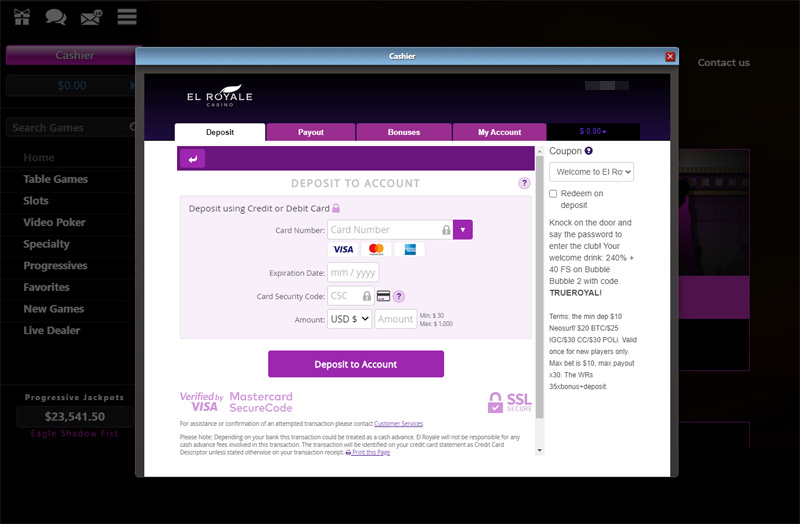This screenshot has width=800, height=524.
Task: Open the hamburger menu icon
Action: point(127,16)
